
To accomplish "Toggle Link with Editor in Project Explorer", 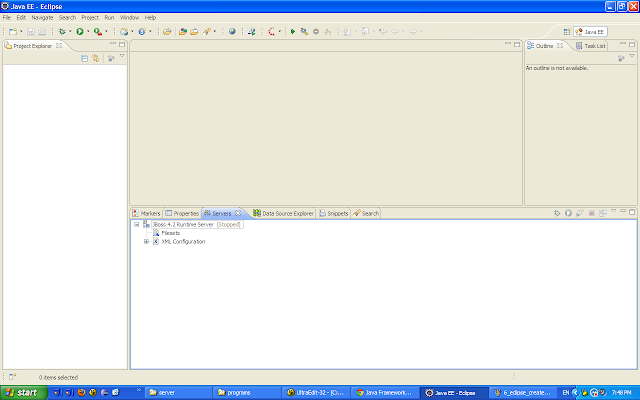I will [96, 58].
